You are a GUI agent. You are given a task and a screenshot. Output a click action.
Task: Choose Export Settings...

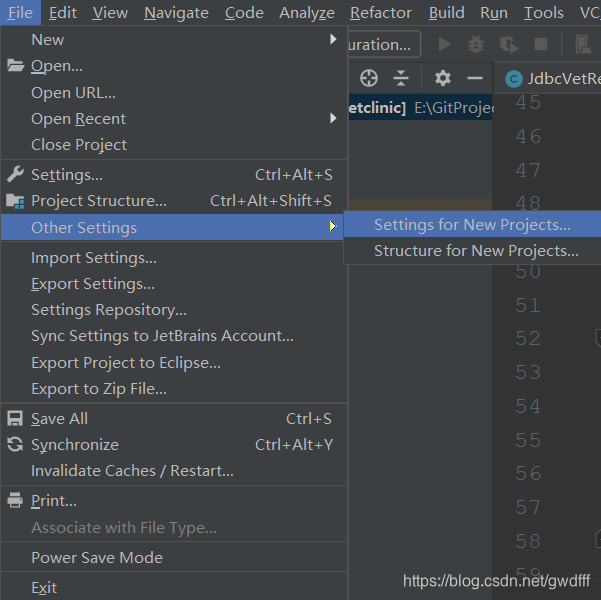(174, 284)
